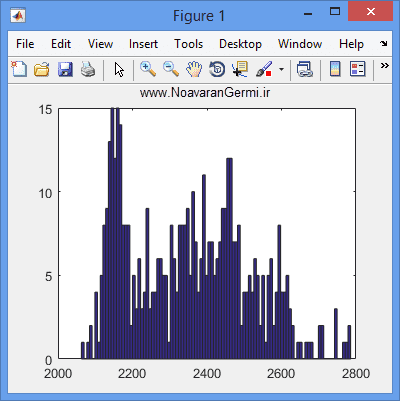This screenshot has height=401, width=400.
Task: Toggle the Brush data tool
Action: tap(263, 69)
